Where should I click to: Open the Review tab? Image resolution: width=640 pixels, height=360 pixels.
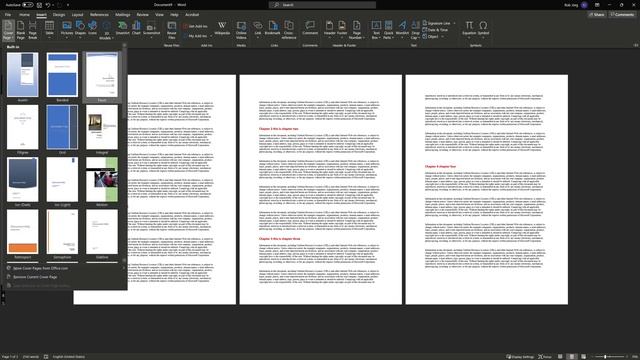coord(142,15)
